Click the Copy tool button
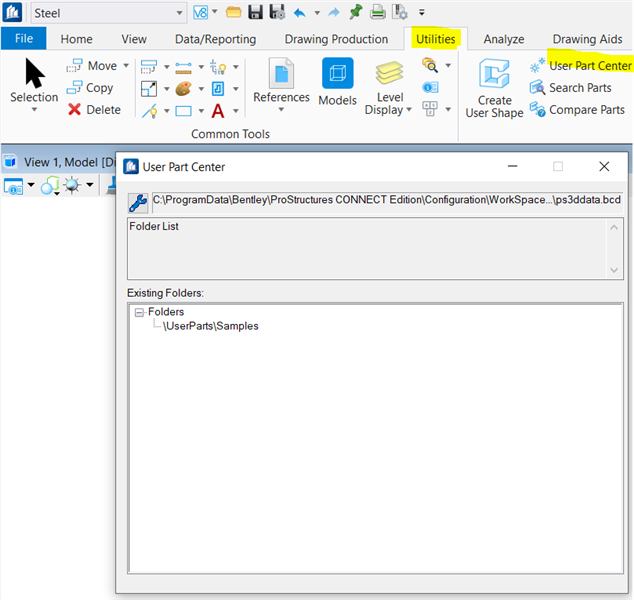This screenshot has height=600, width=634. [x=90, y=88]
